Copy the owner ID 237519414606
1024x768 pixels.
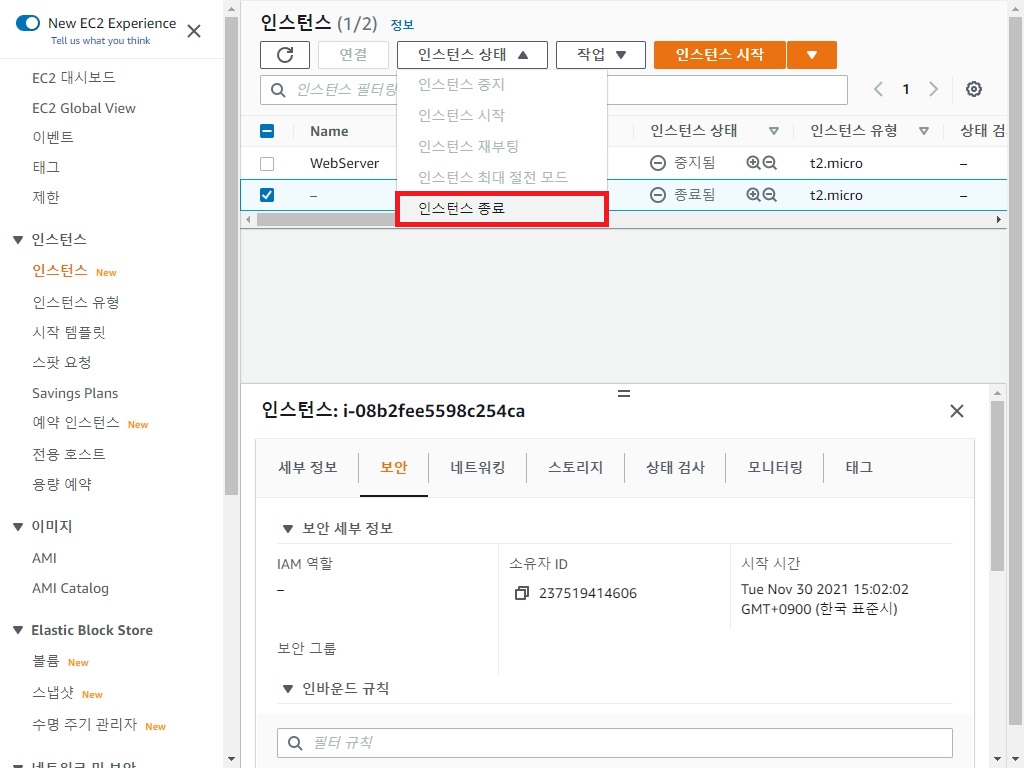[522, 593]
